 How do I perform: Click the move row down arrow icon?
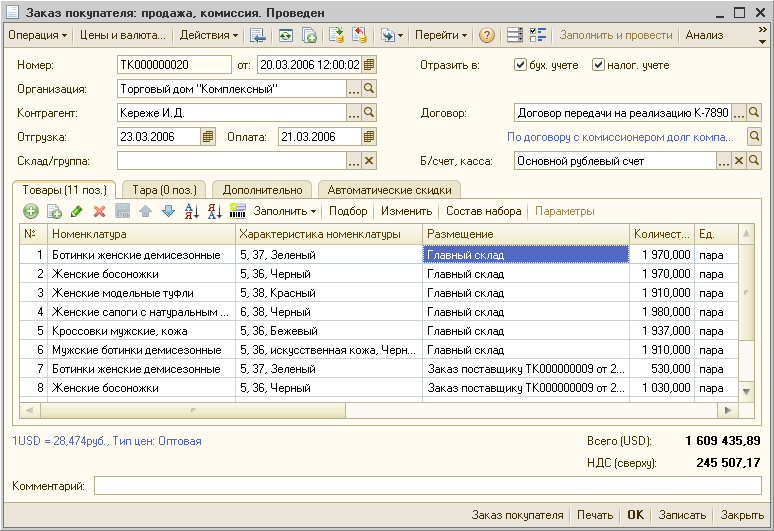click(168, 211)
